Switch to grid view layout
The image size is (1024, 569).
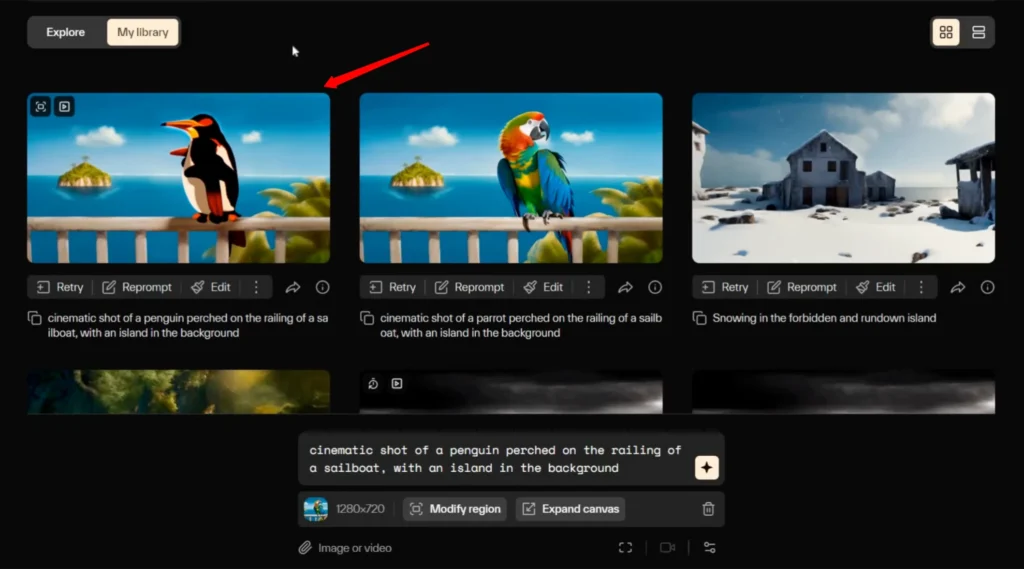tap(946, 32)
